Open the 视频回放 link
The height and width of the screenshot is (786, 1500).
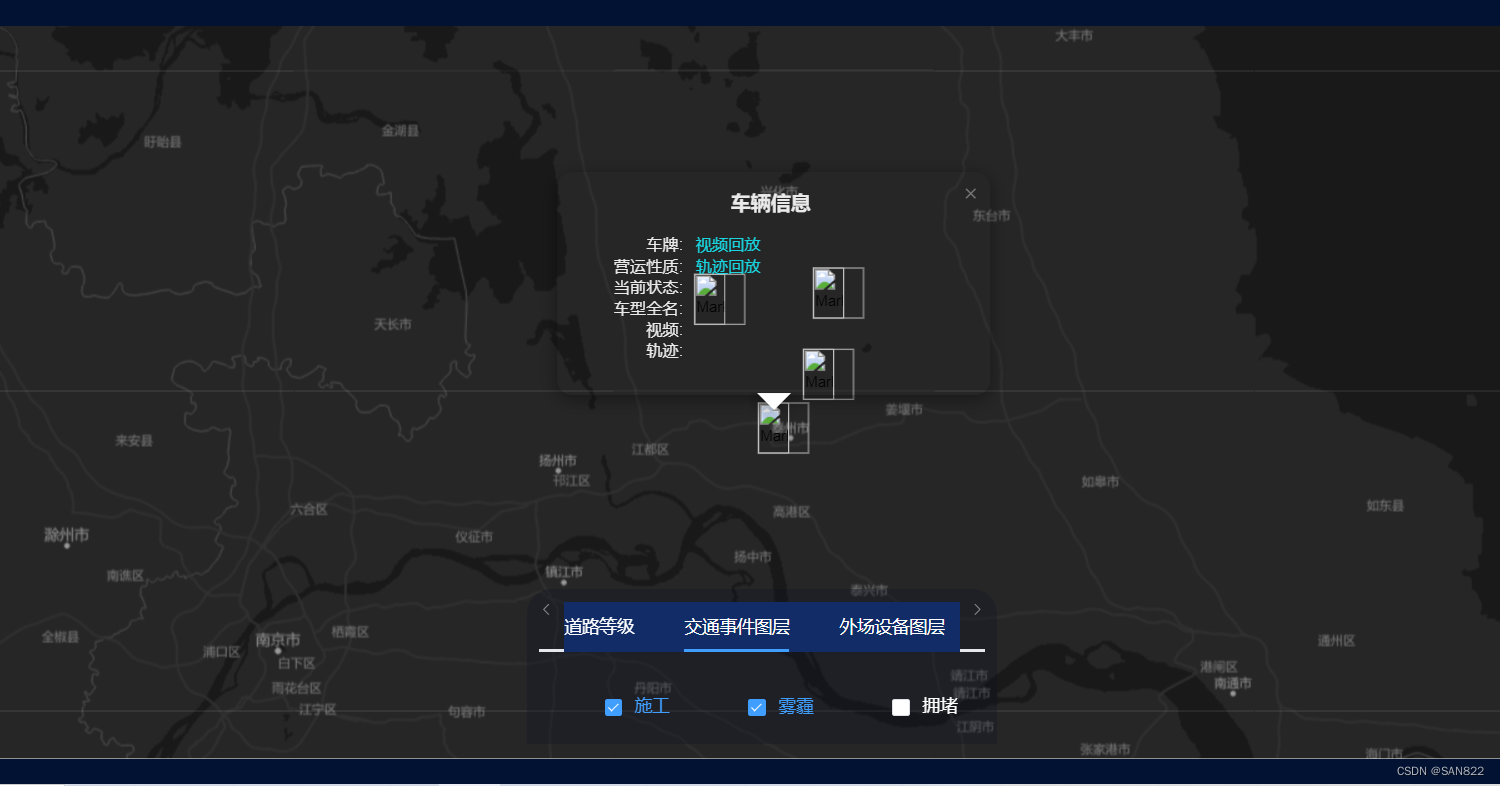728,244
